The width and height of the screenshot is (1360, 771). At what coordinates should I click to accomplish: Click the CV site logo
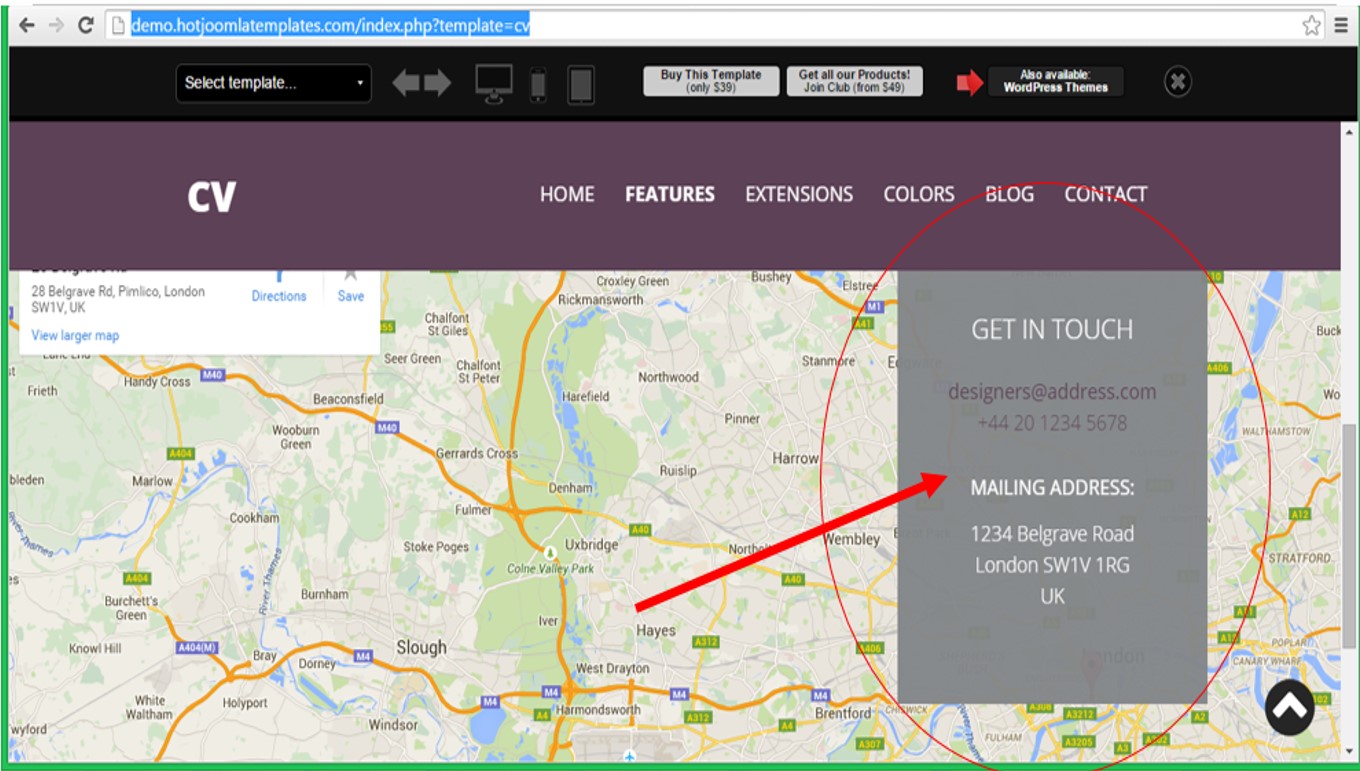(x=212, y=196)
